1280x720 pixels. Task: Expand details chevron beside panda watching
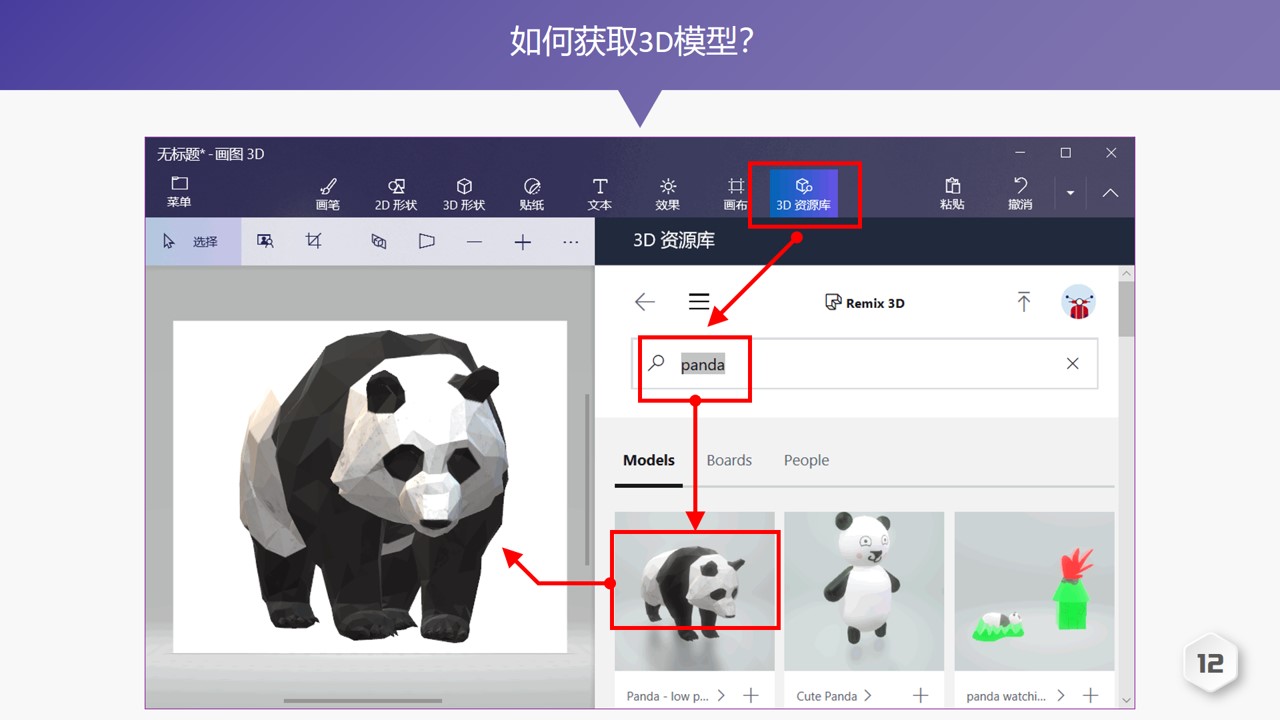pyautogui.click(x=1061, y=695)
